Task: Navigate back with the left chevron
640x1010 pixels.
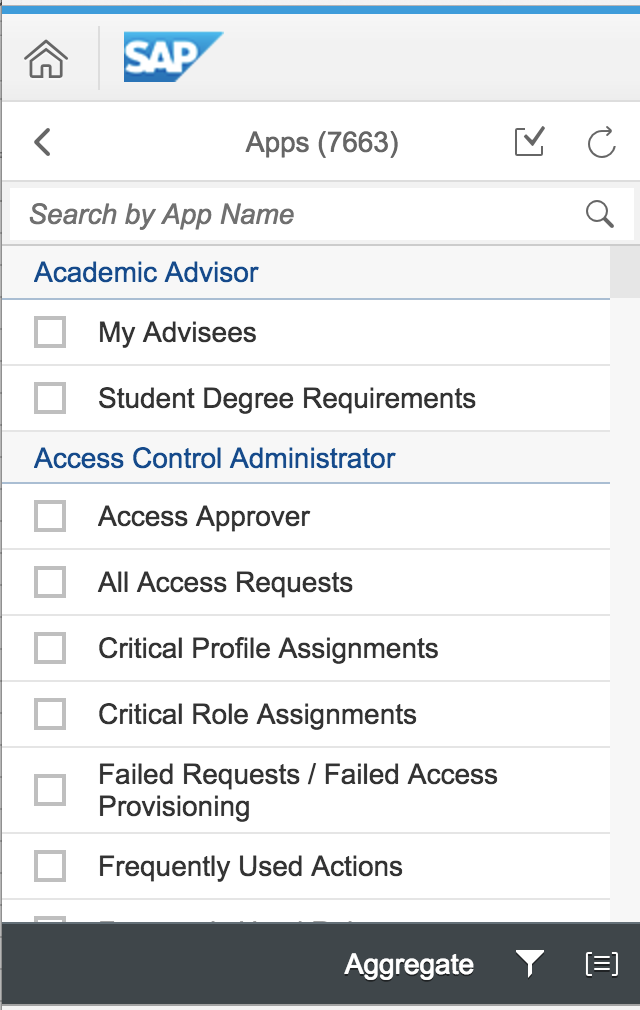Action: point(42,142)
